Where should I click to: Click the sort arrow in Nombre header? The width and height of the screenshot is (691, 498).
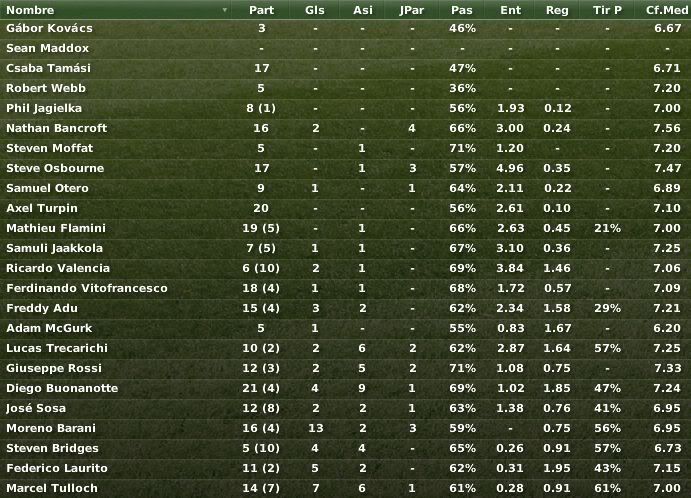[x=225, y=10]
